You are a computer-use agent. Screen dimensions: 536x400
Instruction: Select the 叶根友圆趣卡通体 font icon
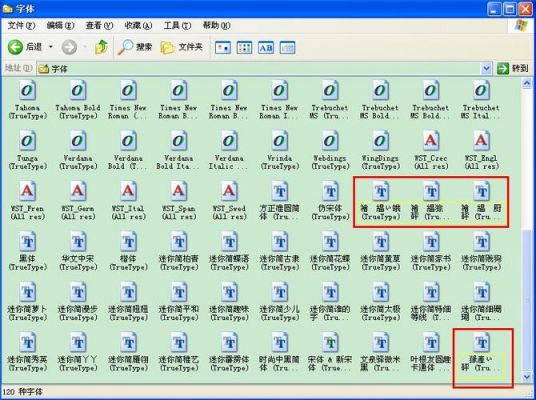(431, 343)
